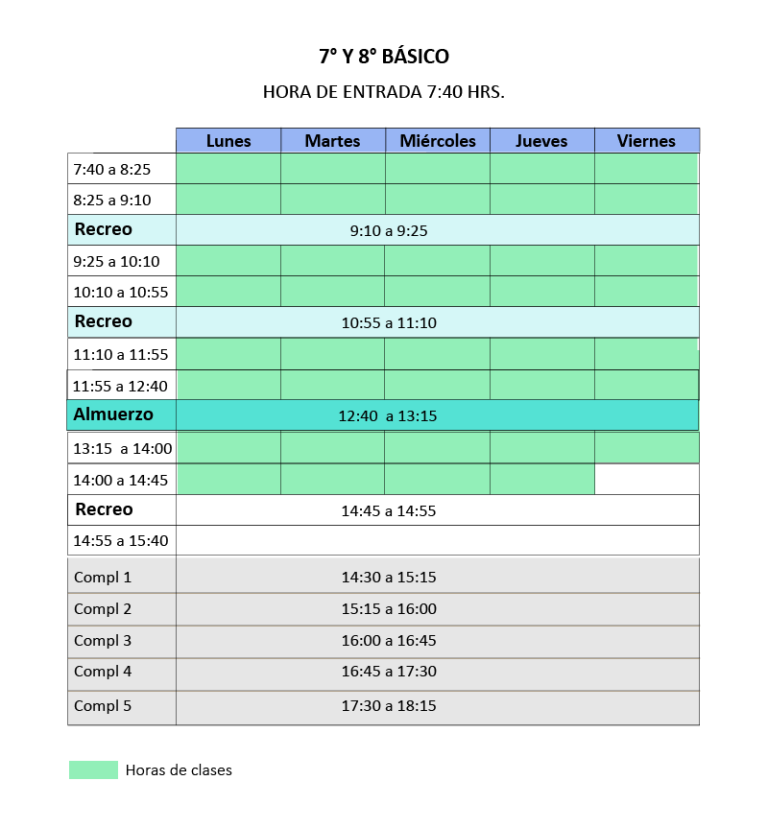Click the Miércoles cell for 8:25 a 9:10

437,199
